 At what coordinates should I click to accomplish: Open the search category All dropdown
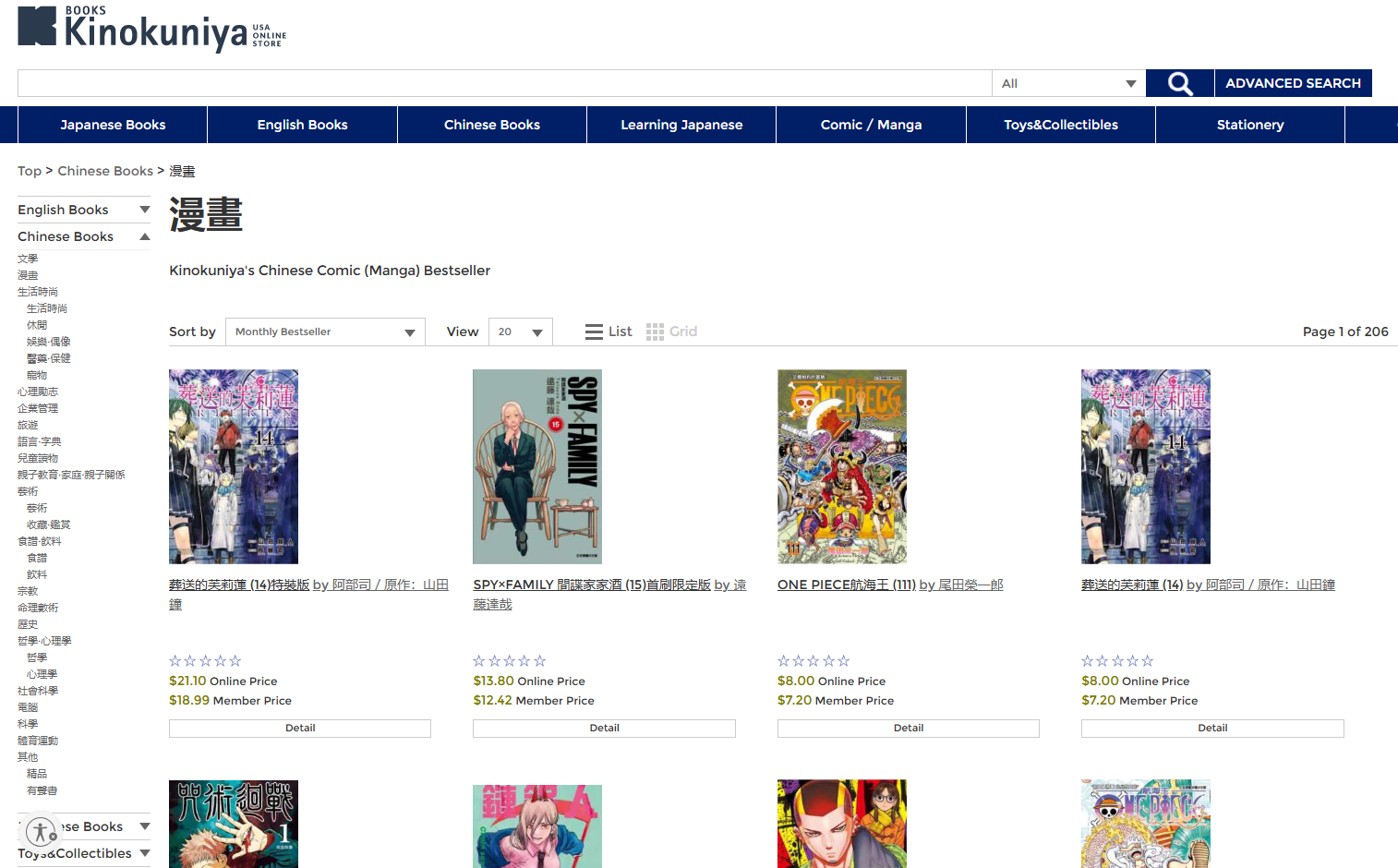[1068, 83]
